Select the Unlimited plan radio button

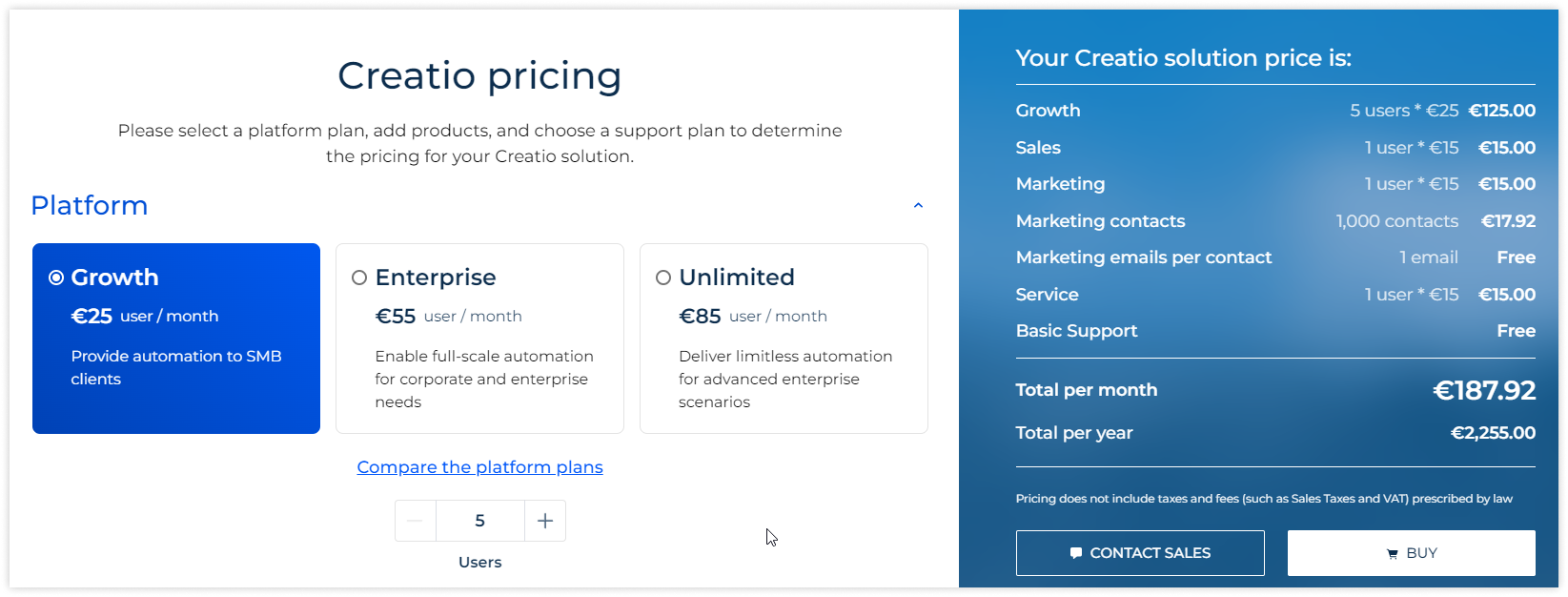point(663,278)
